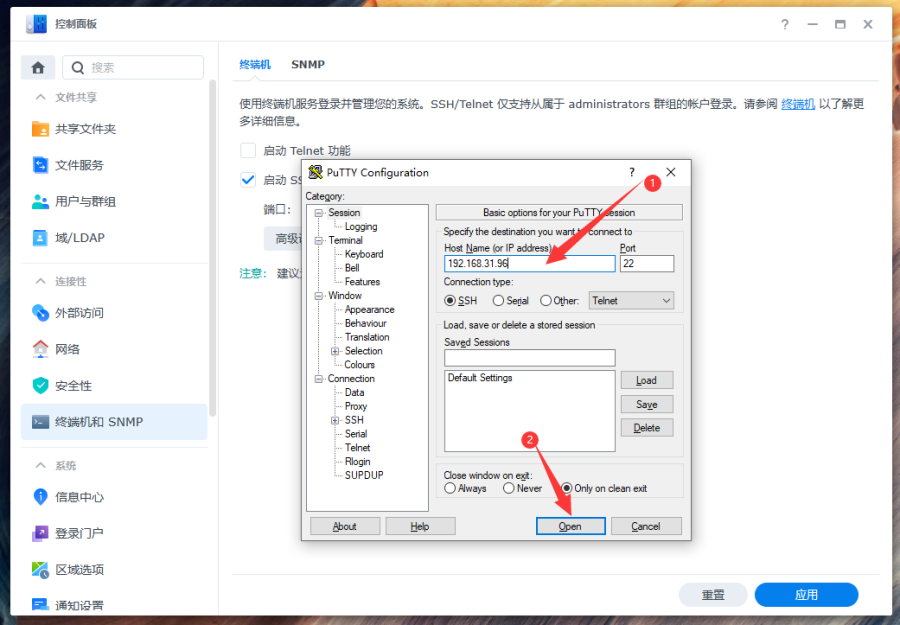Select Appearance in category tree

click(x=370, y=309)
